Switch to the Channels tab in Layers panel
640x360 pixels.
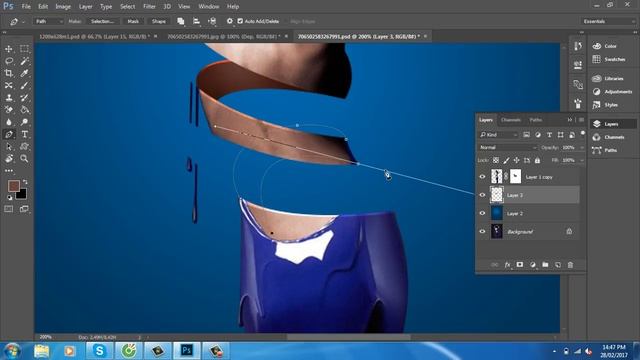(x=511, y=120)
